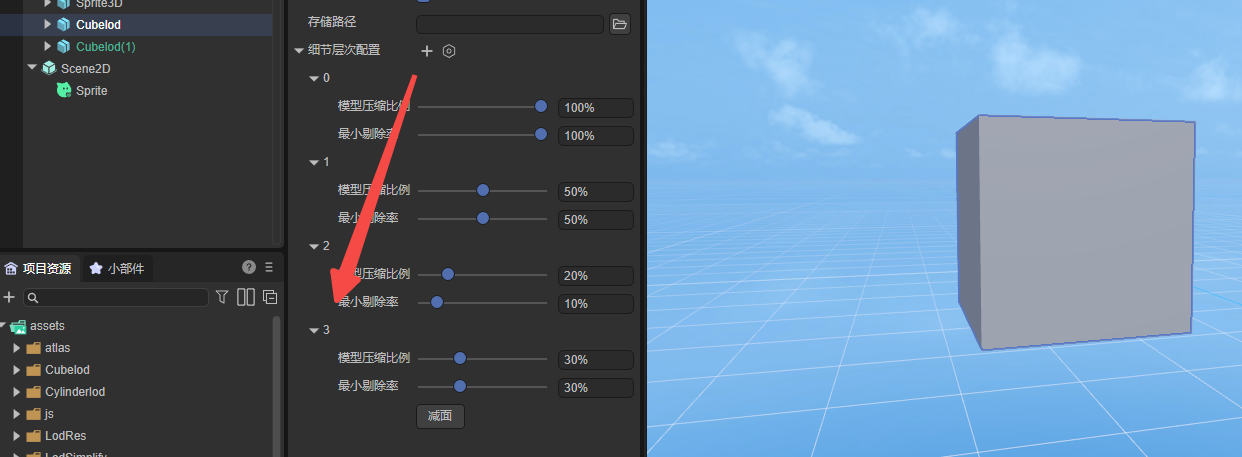This screenshot has height=457, width=1242.
Task: Click the help question mark icon
Action: (x=249, y=267)
